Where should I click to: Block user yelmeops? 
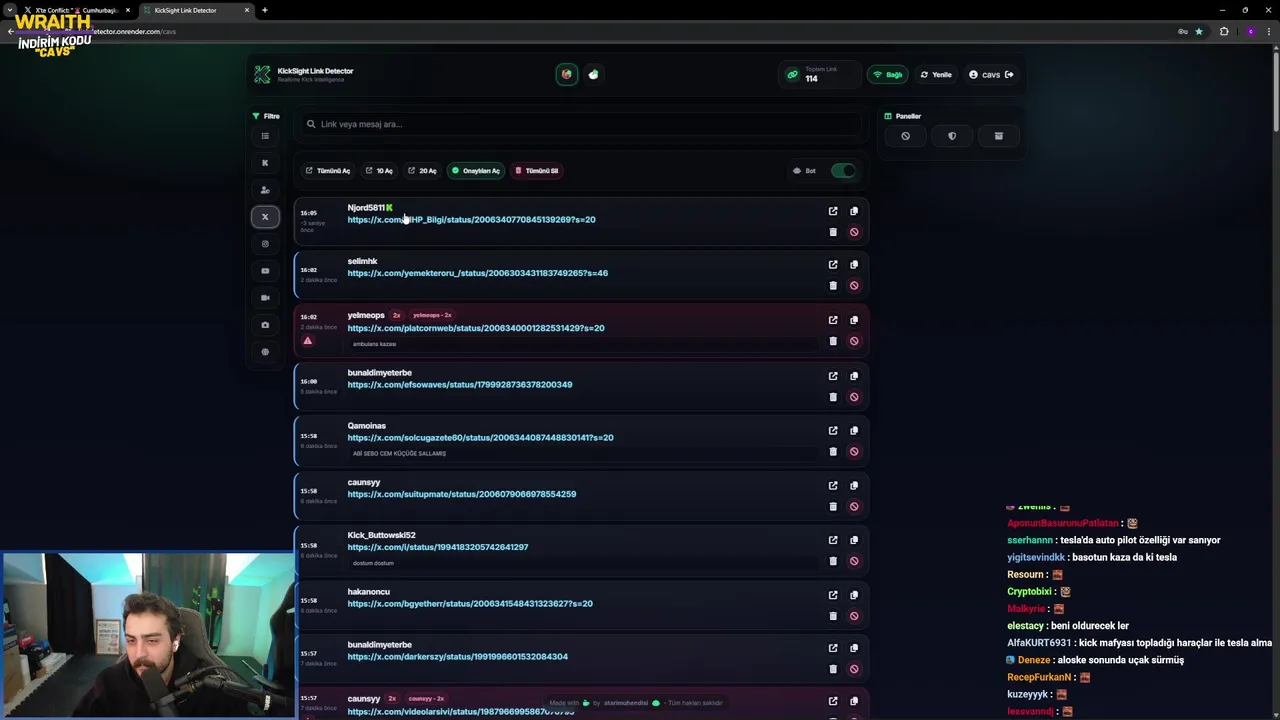coord(854,341)
